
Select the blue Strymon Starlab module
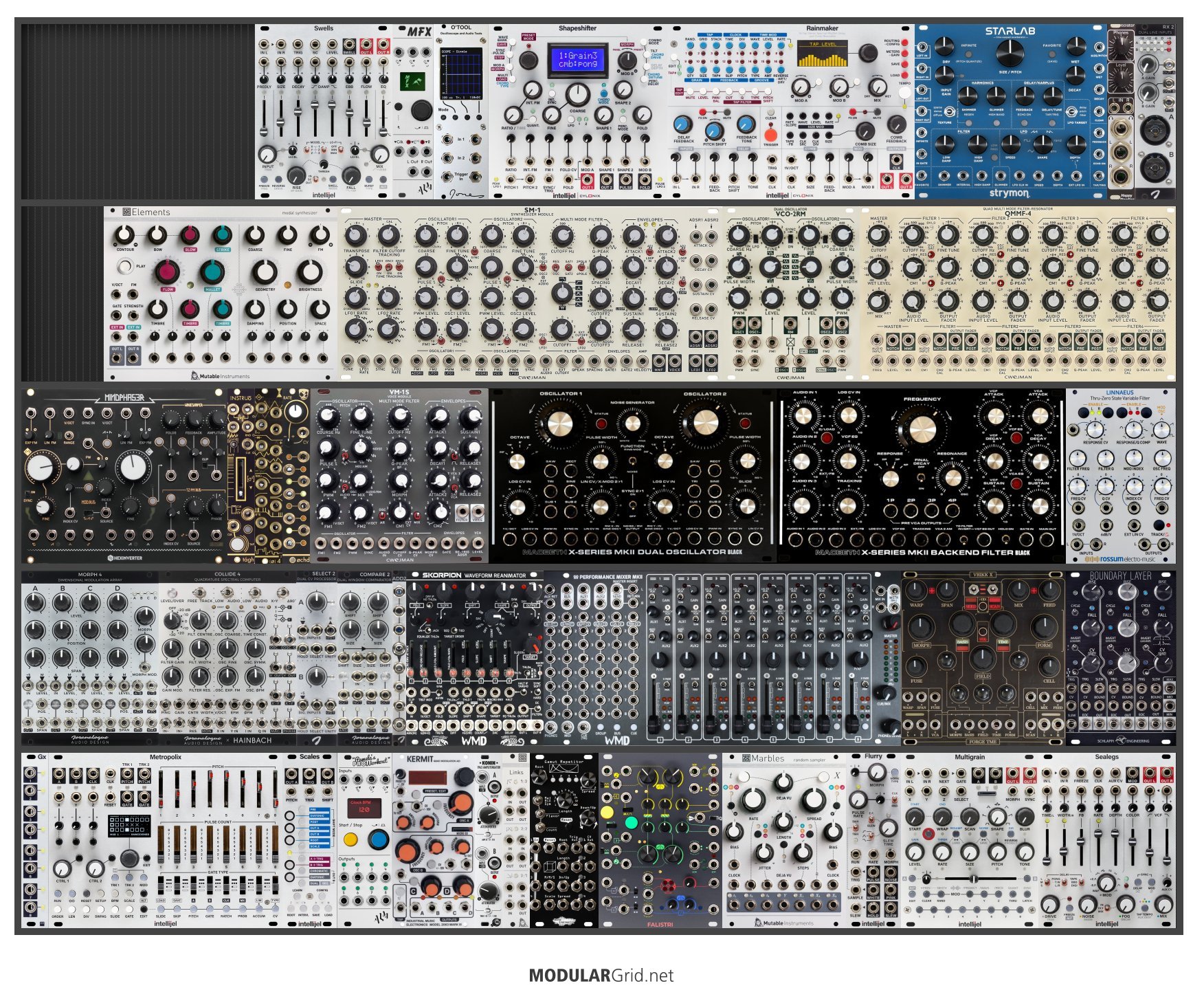tap(1011, 112)
